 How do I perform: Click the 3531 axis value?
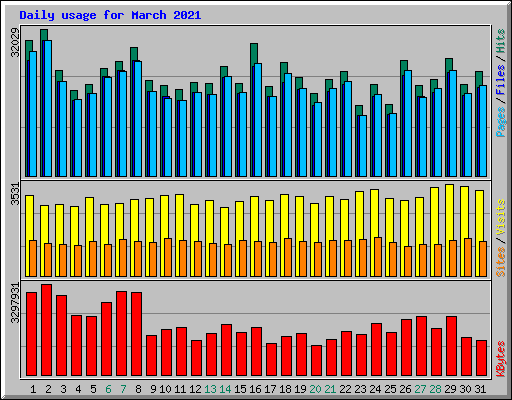pyautogui.click(x=15, y=194)
